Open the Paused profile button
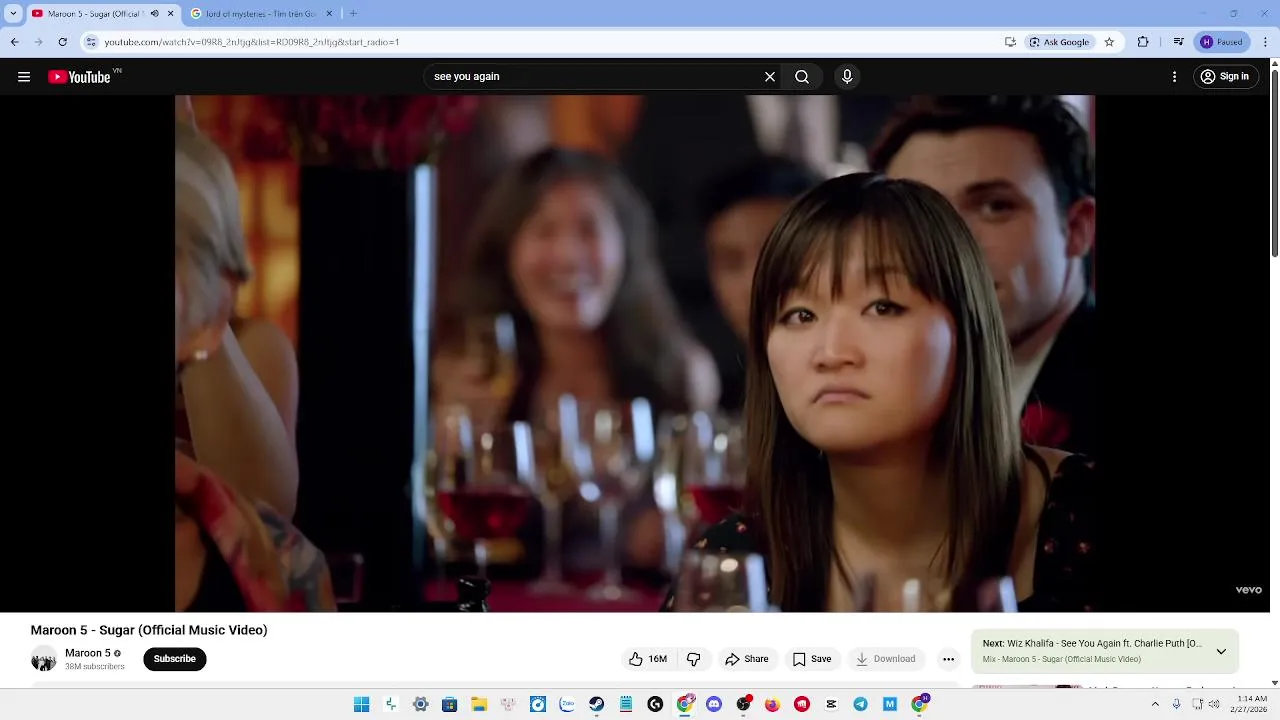Image resolution: width=1280 pixels, height=720 pixels. click(x=1222, y=42)
